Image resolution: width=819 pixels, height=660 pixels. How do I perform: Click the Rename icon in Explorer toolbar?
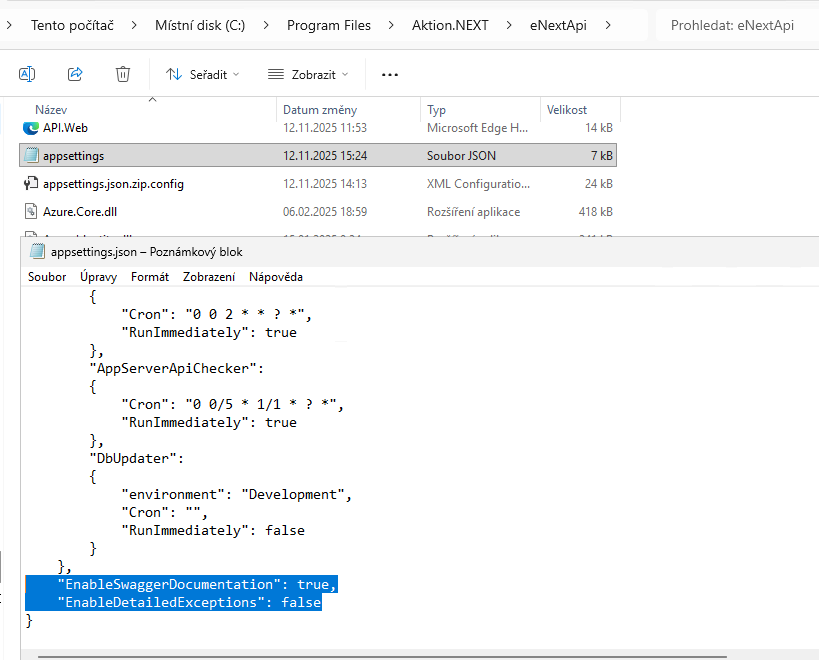pyautogui.click(x=27, y=74)
